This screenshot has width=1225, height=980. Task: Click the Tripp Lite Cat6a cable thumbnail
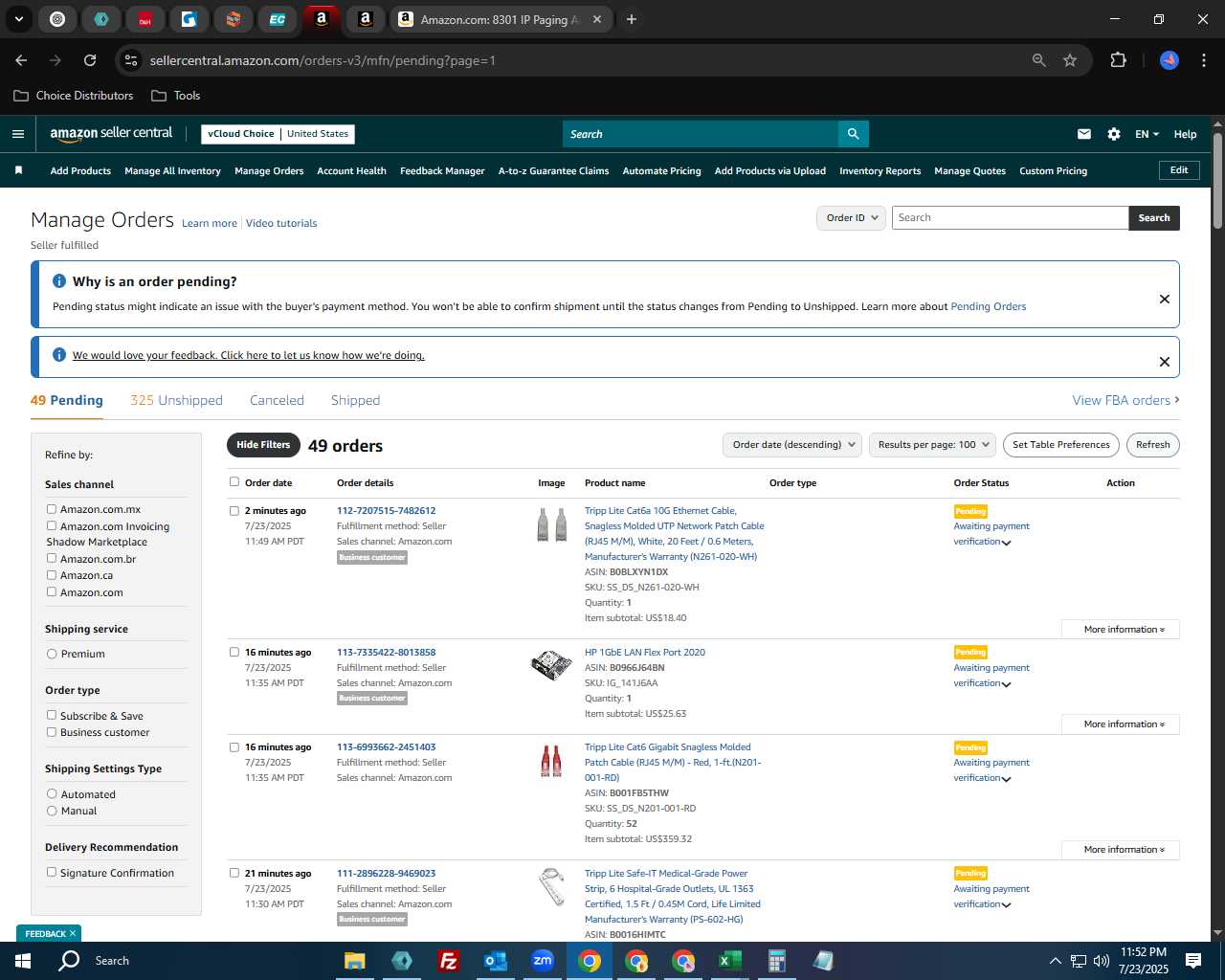click(x=551, y=525)
